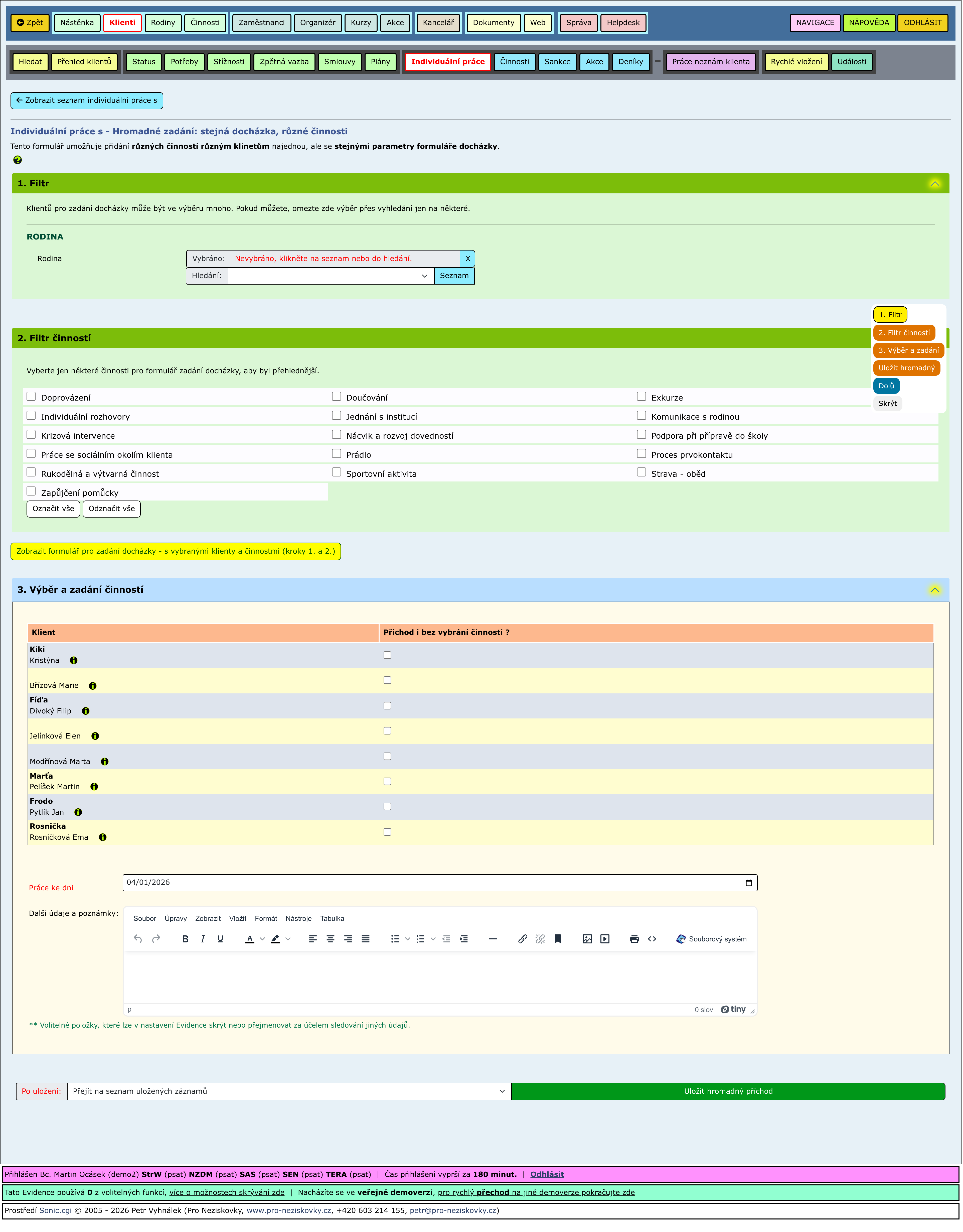Viewport: 963px width, 1232px height.
Task: Open the highlight color dropdown arrow
Action: (x=288, y=939)
